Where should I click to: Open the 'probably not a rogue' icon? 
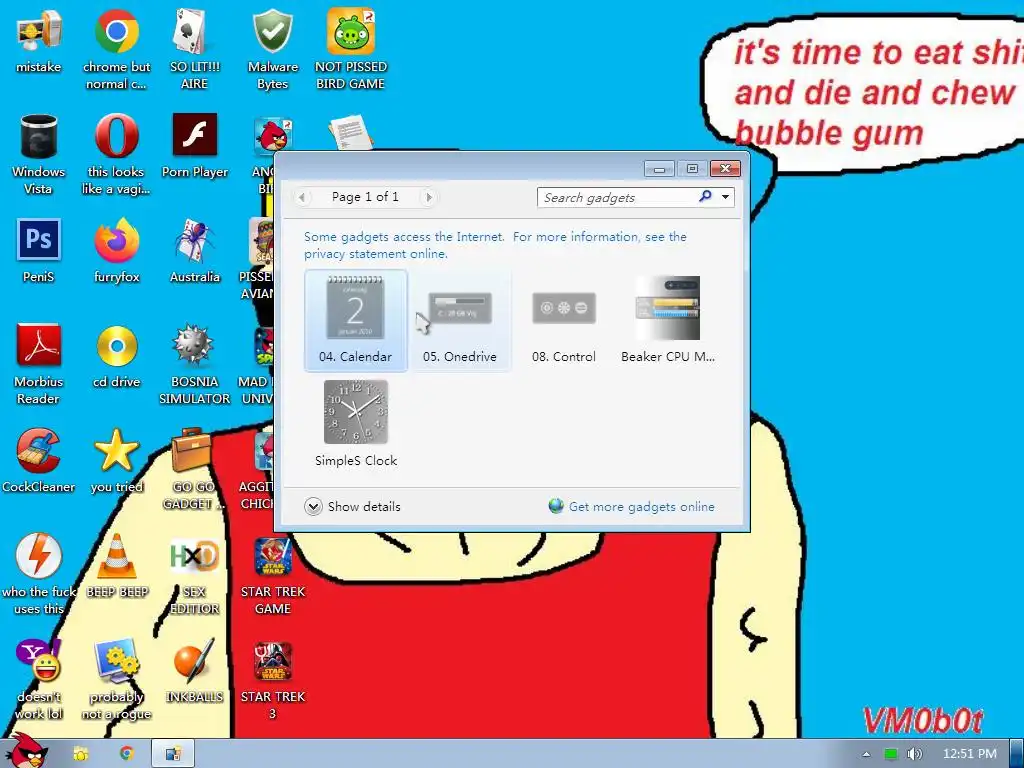[x=116, y=680]
